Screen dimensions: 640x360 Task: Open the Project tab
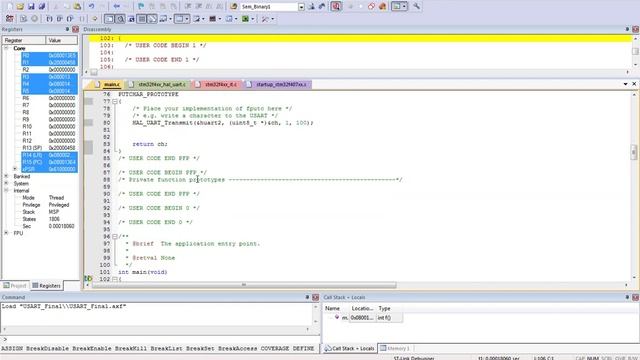(x=15, y=286)
